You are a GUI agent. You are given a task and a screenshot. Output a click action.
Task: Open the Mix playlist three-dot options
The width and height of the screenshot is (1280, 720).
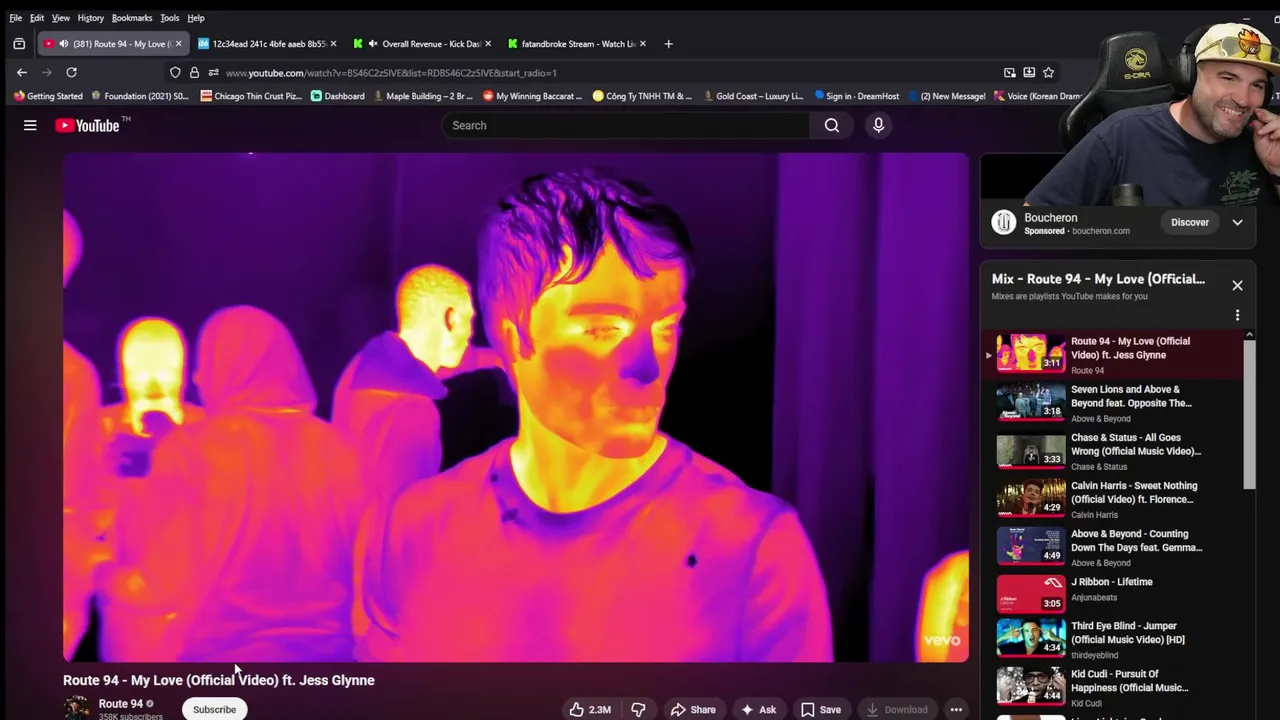(1237, 315)
